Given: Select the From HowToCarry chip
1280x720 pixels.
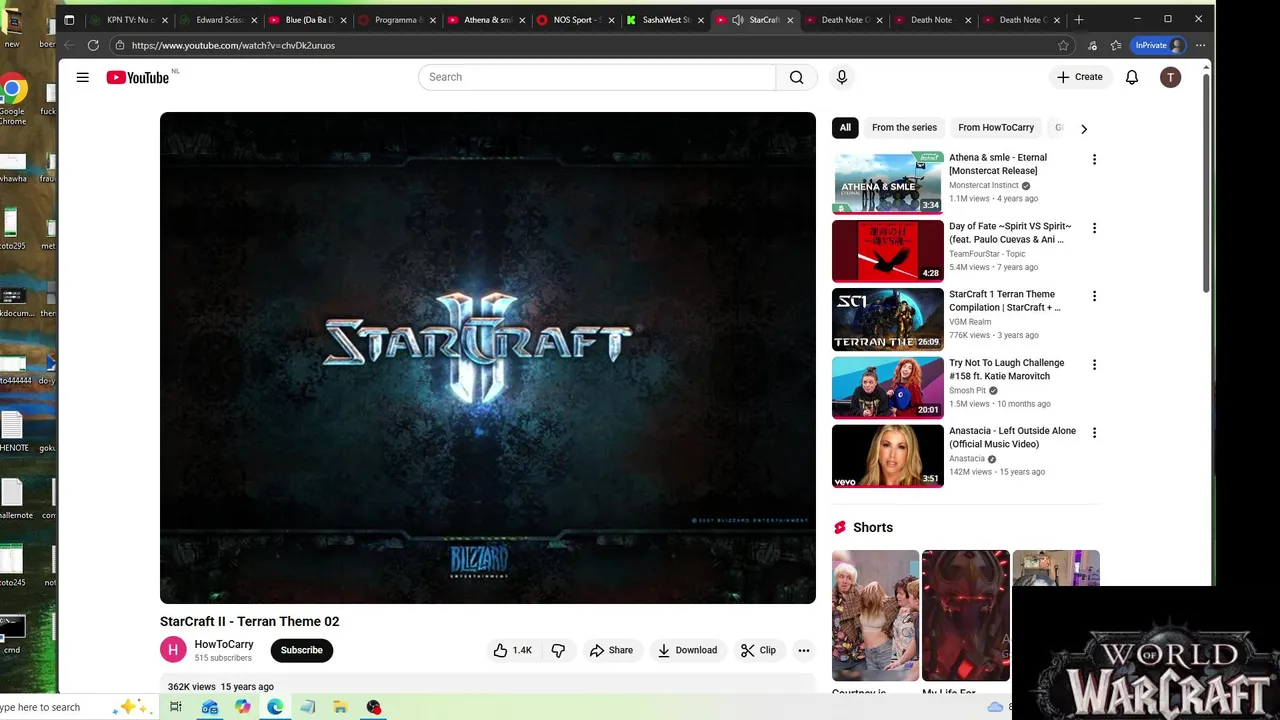Looking at the screenshot, I should (x=996, y=128).
